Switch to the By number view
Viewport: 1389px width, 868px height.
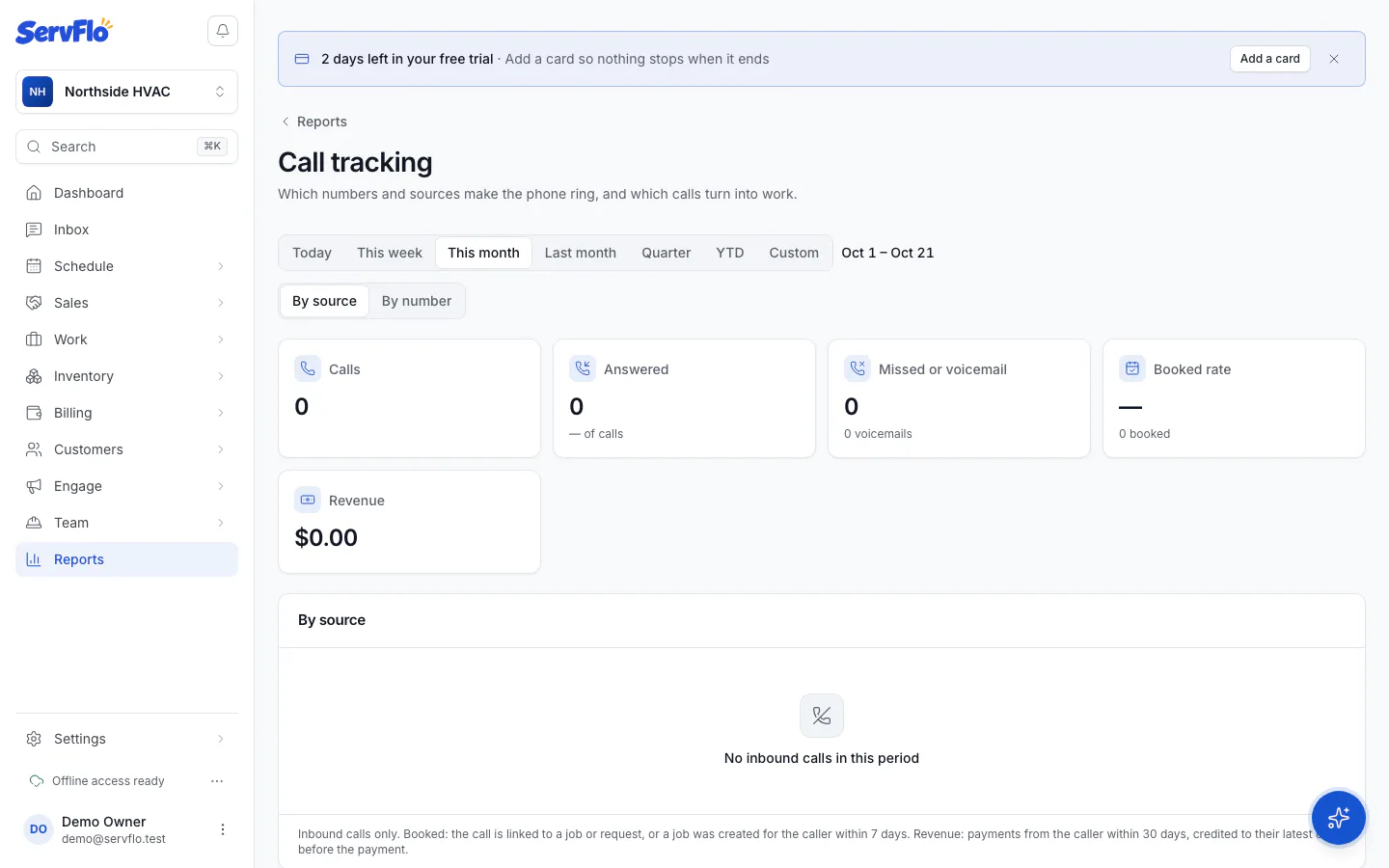point(417,301)
